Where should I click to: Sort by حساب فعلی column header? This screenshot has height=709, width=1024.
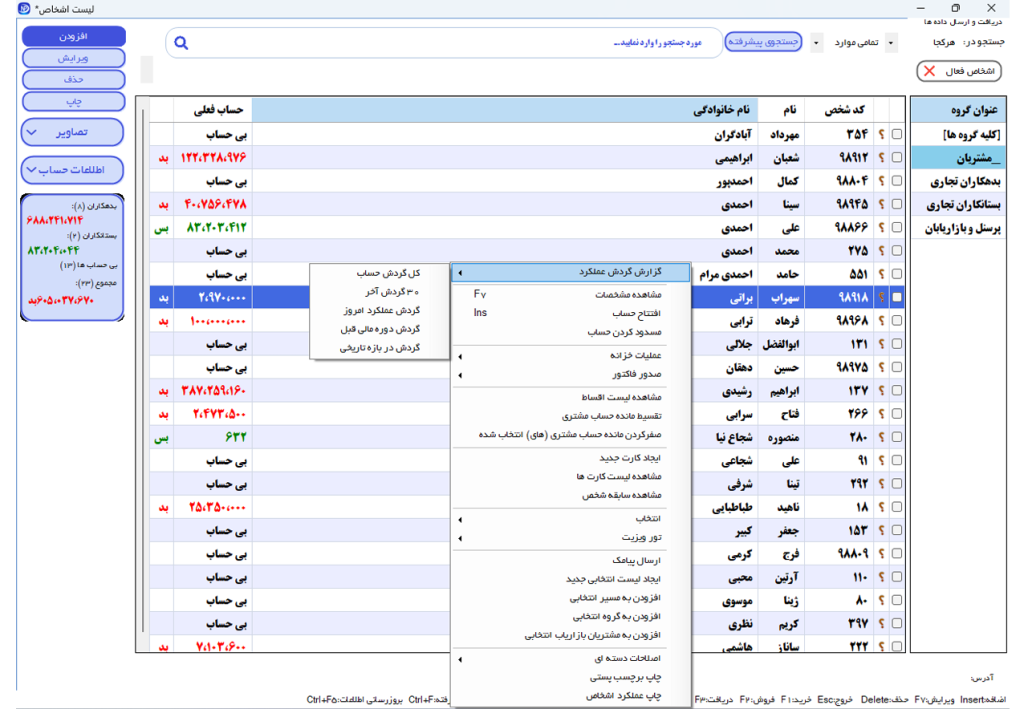coord(213,110)
